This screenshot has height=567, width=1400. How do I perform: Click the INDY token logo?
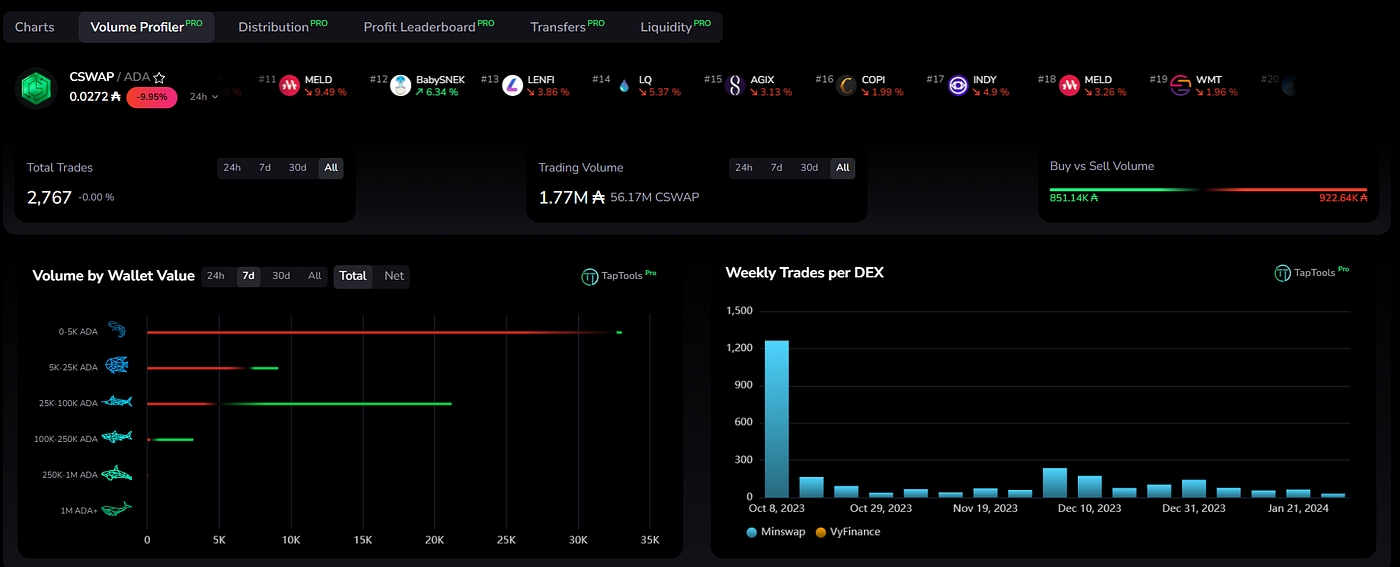point(958,86)
